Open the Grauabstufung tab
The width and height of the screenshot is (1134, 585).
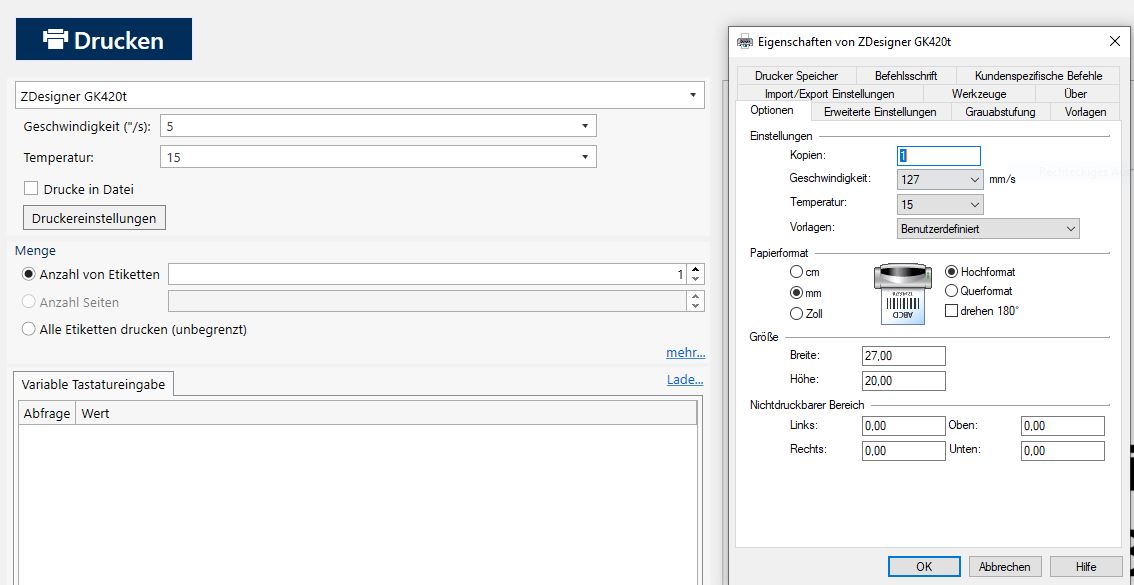(x=1000, y=111)
